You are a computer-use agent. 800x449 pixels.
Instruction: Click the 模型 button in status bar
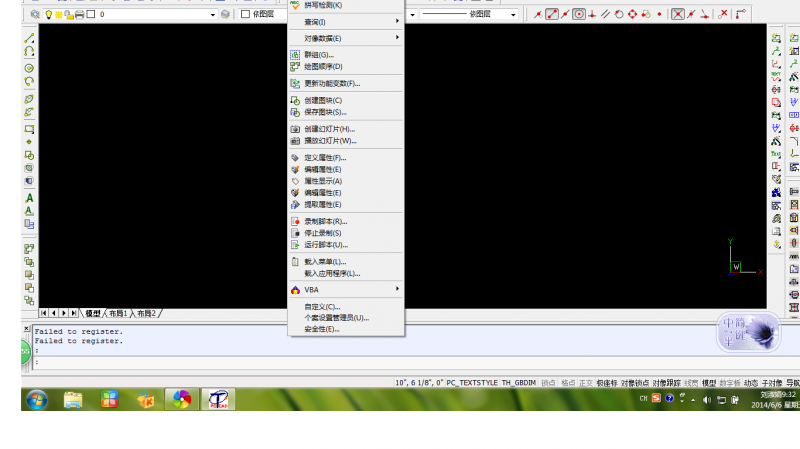click(x=709, y=383)
